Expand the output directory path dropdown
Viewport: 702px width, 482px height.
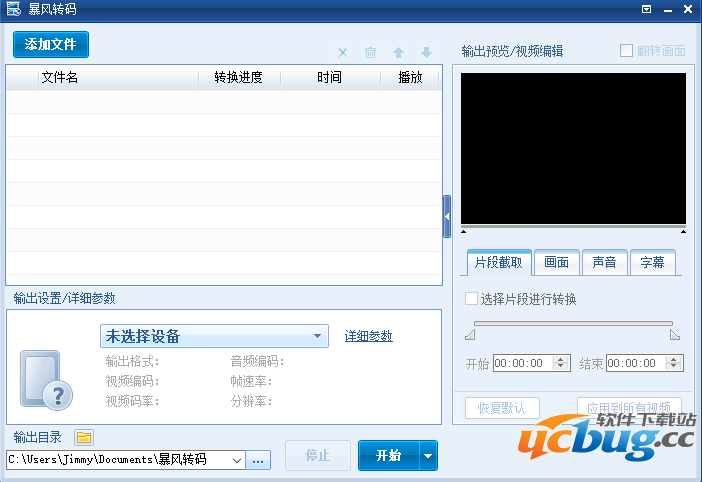(x=237, y=460)
